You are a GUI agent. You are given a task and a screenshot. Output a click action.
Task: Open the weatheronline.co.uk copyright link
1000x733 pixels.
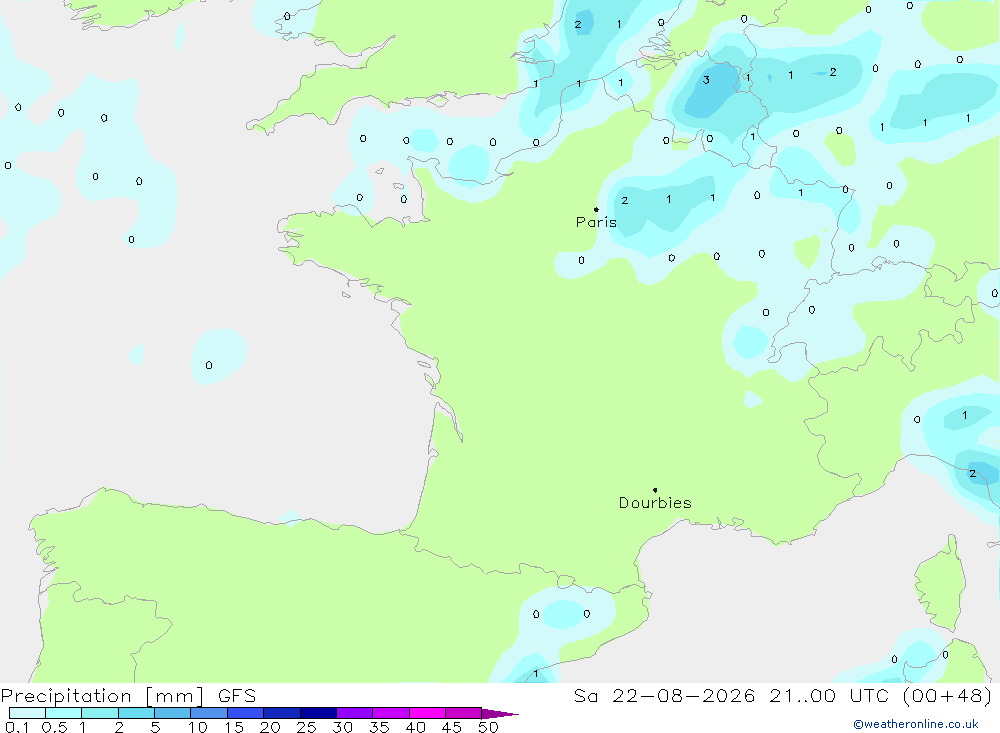pos(916,724)
